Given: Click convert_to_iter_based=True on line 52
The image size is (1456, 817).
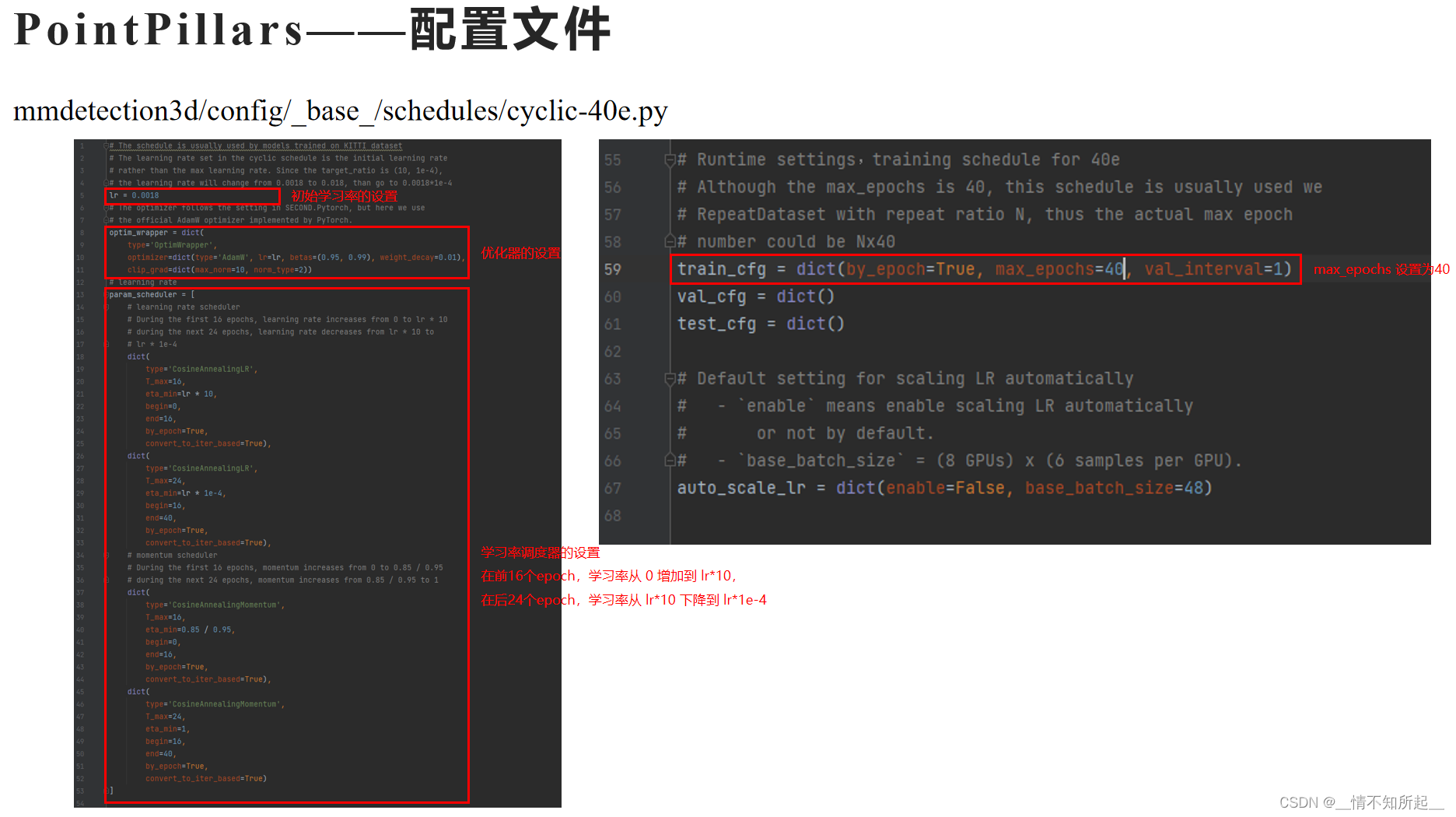Looking at the screenshot, I should [x=206, y=778].
